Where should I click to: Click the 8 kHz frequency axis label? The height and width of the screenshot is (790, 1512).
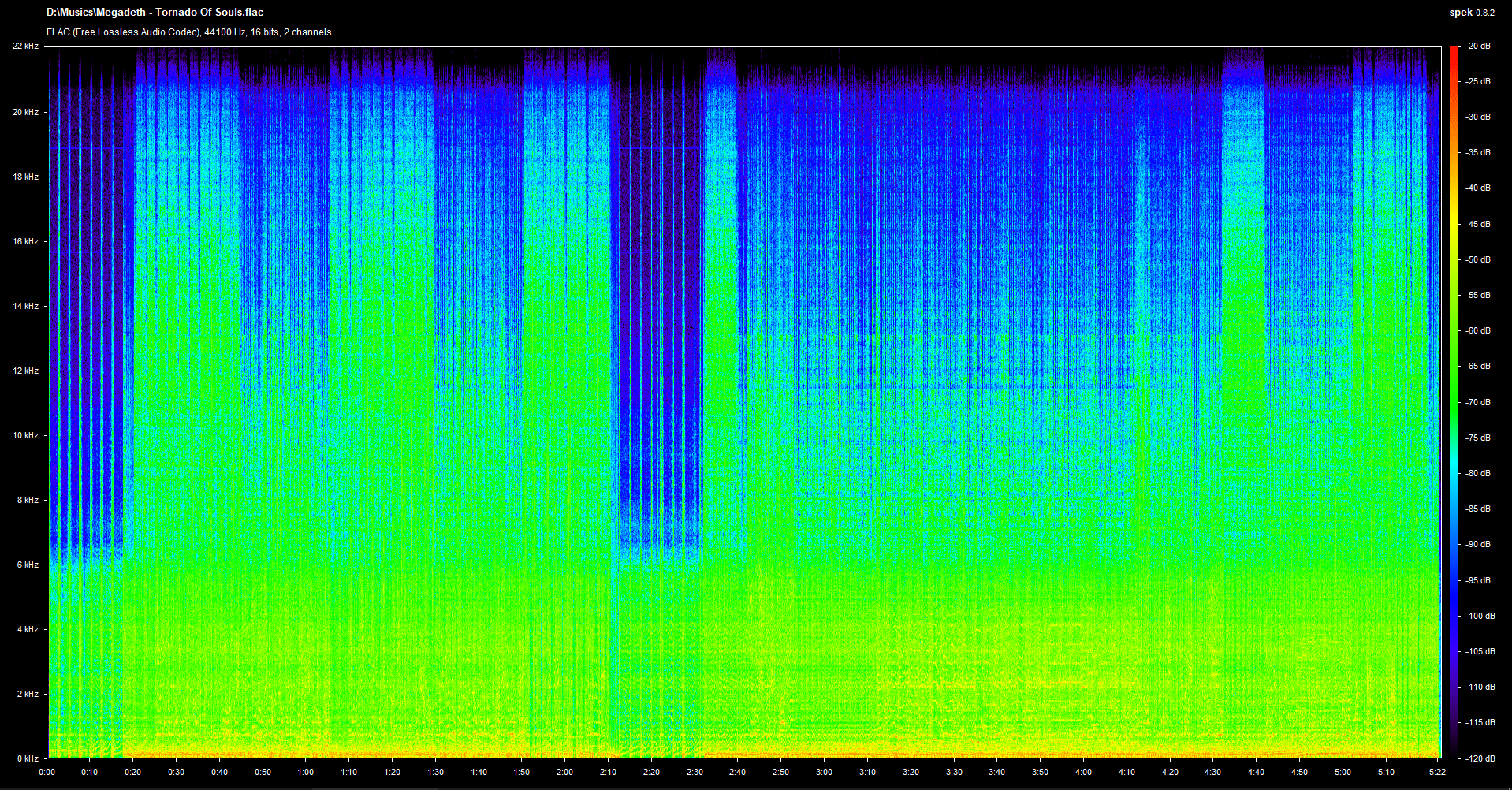point(28,501)
